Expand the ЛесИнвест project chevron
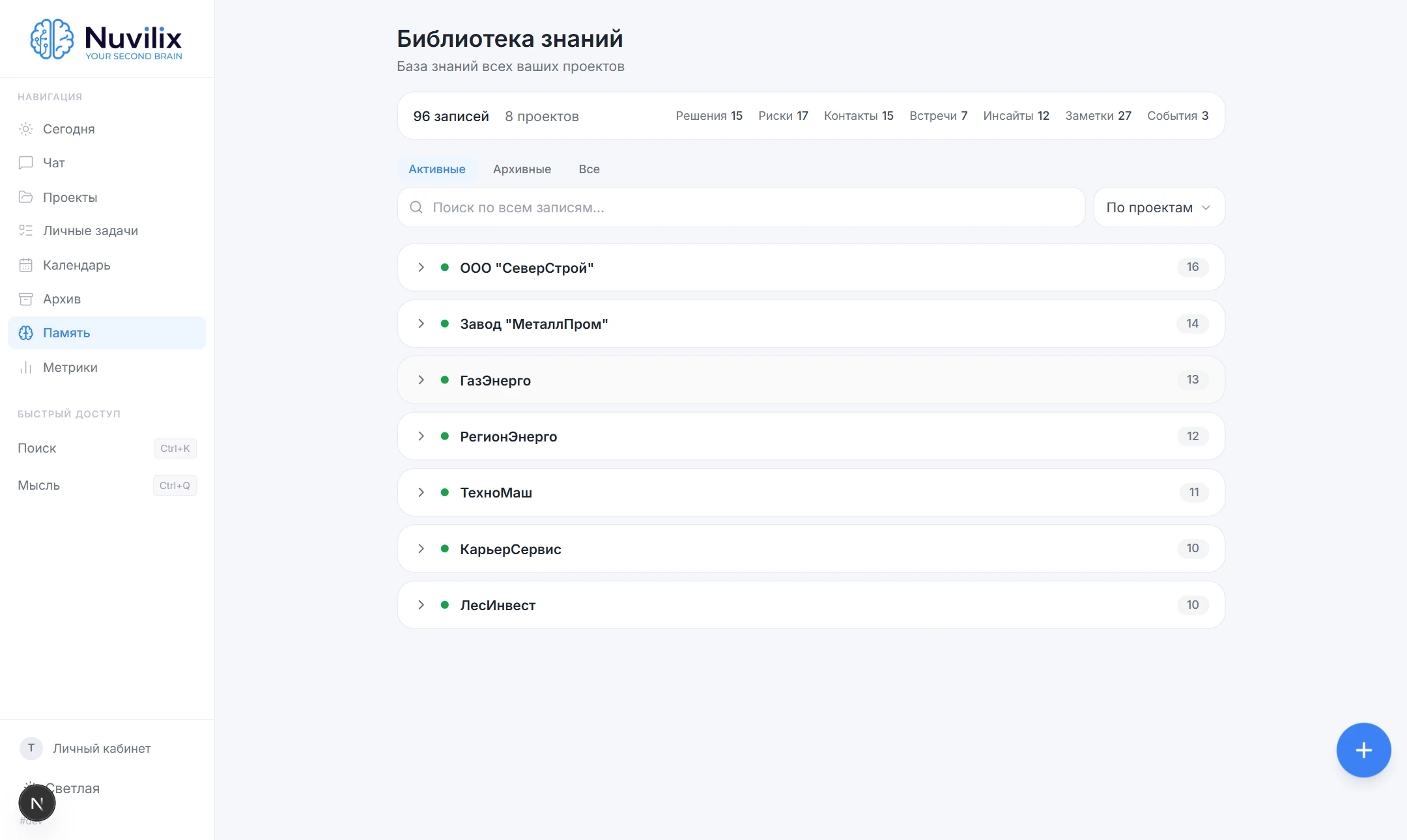The width and height of the screenshot is (1407, 840). click(x=421, y=605)
